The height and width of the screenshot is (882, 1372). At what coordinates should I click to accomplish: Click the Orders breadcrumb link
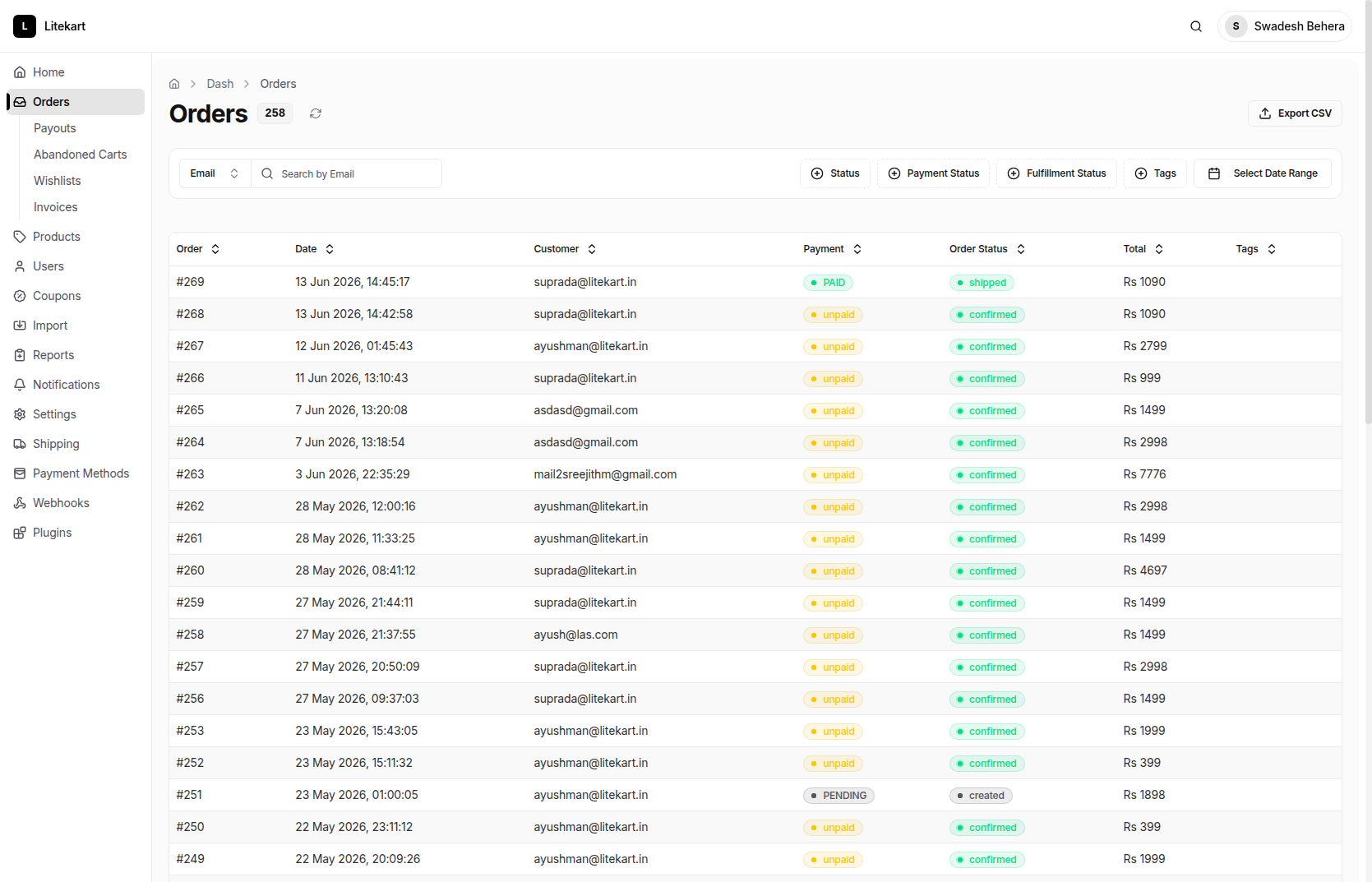point(279,84)
